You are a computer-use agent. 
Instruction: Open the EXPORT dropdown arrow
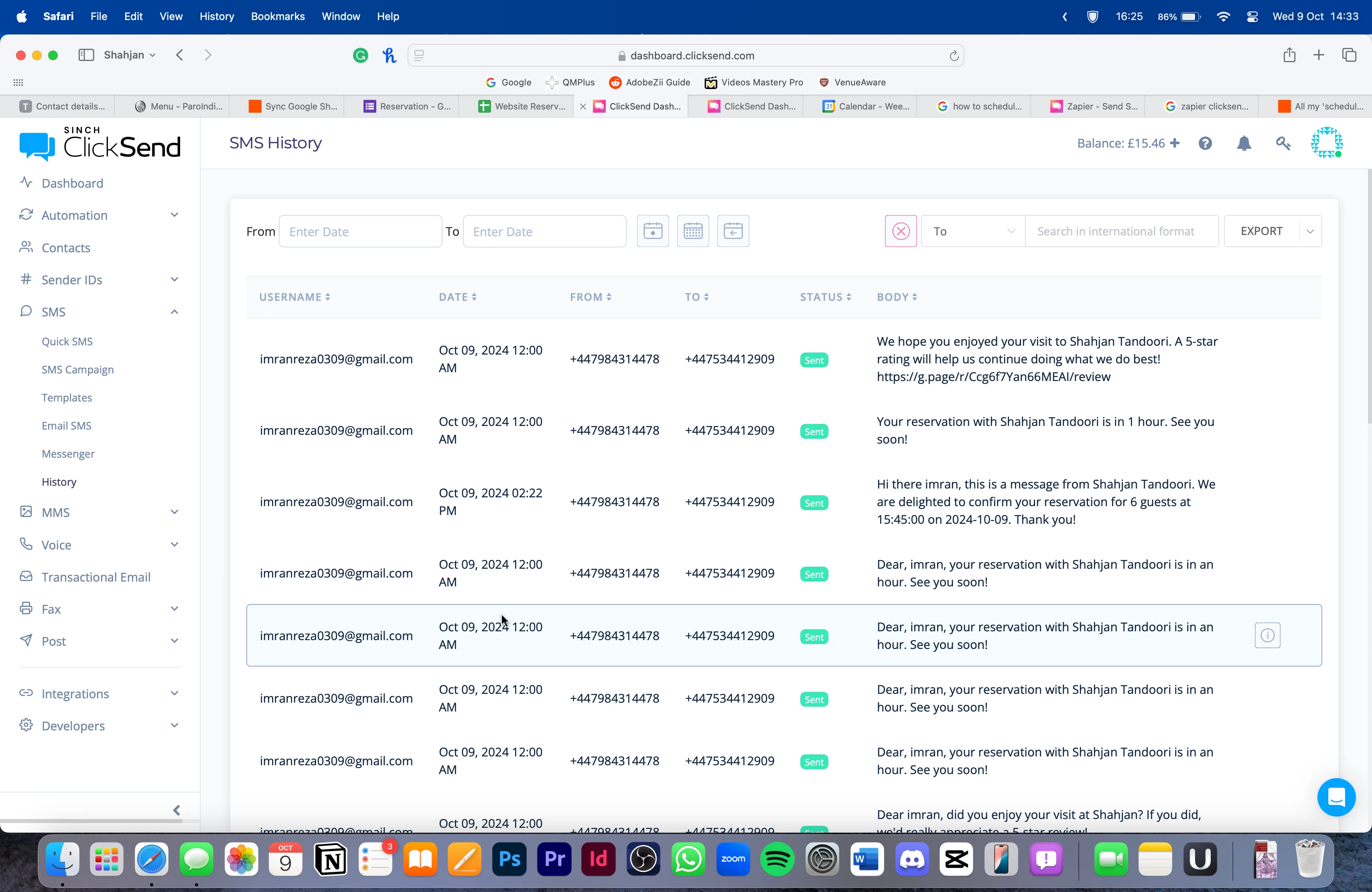(1310, 231)
